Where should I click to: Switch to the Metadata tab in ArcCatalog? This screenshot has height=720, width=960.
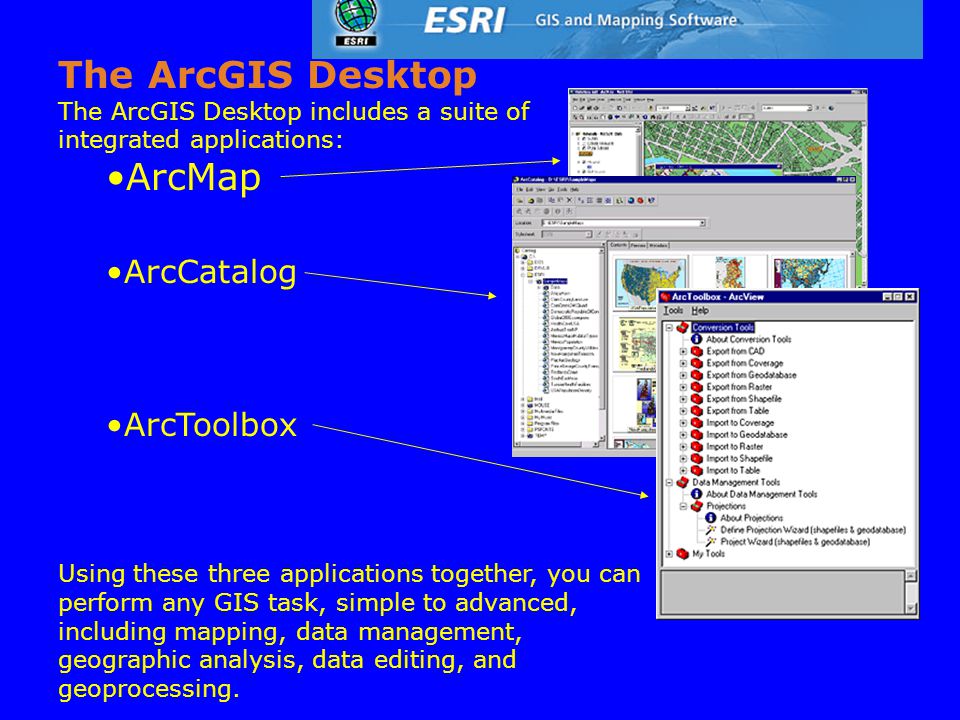tap(658, 245)
